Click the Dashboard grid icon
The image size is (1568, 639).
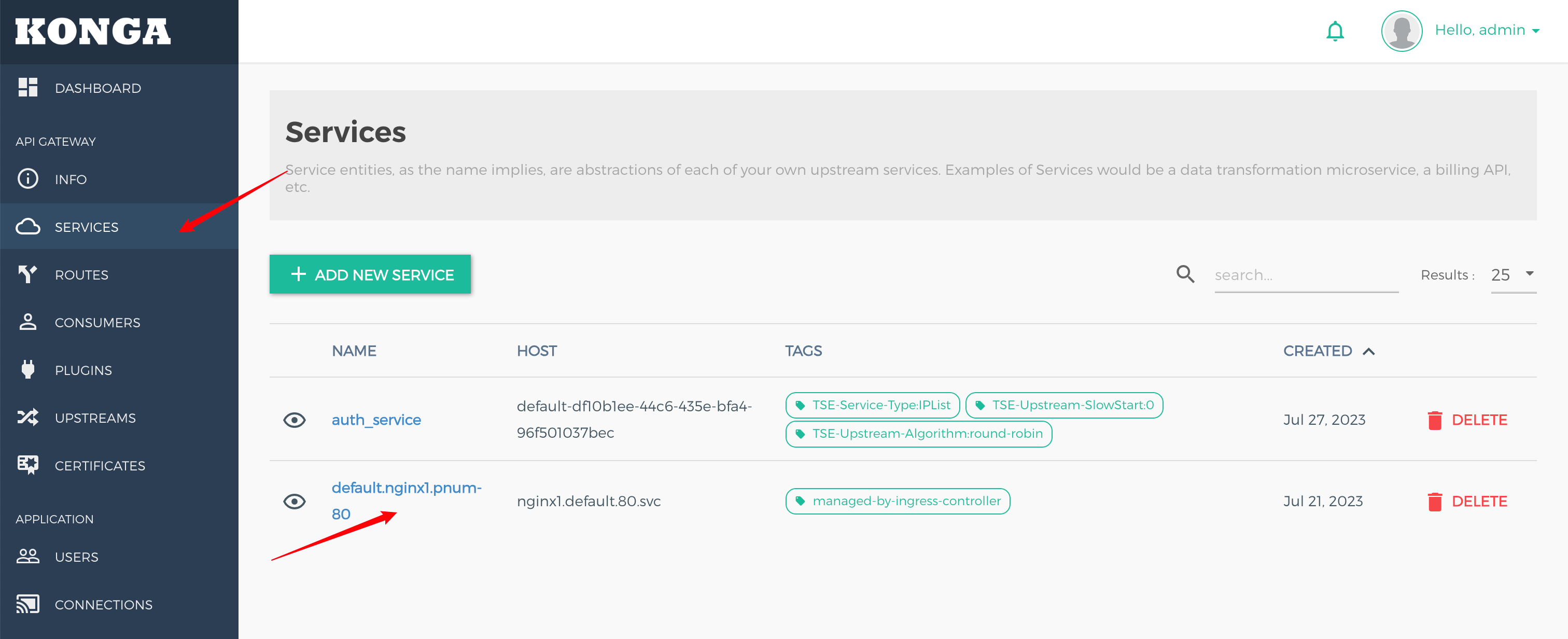pos(28,88)
